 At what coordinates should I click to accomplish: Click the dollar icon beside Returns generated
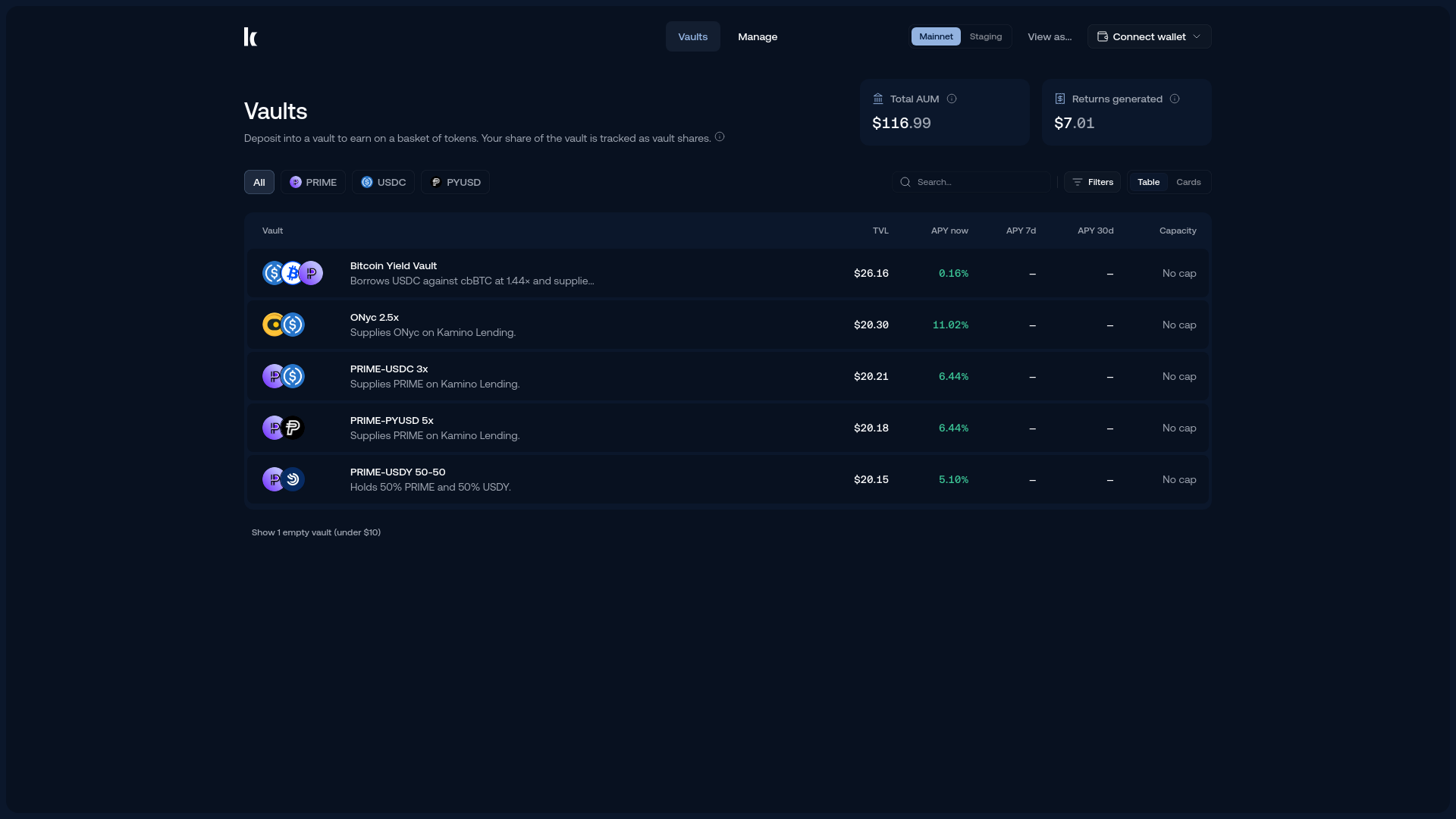point(1060,99)
